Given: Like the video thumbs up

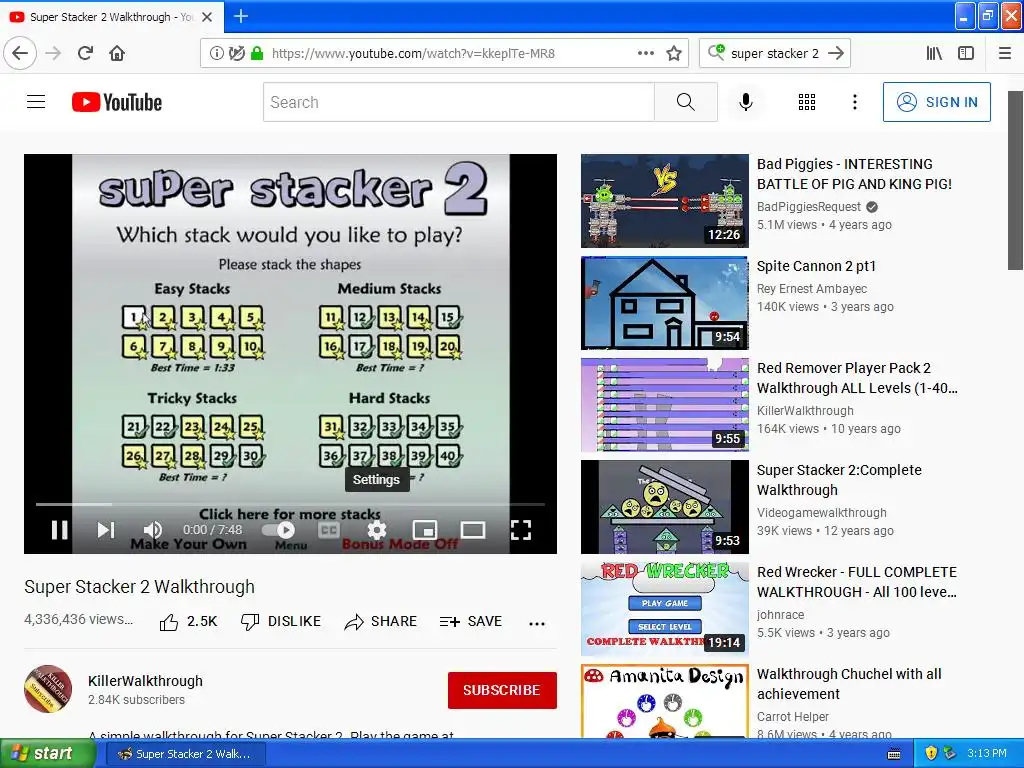Looking at the screenshot, I should pyautogui.click(x=188, y=622).
